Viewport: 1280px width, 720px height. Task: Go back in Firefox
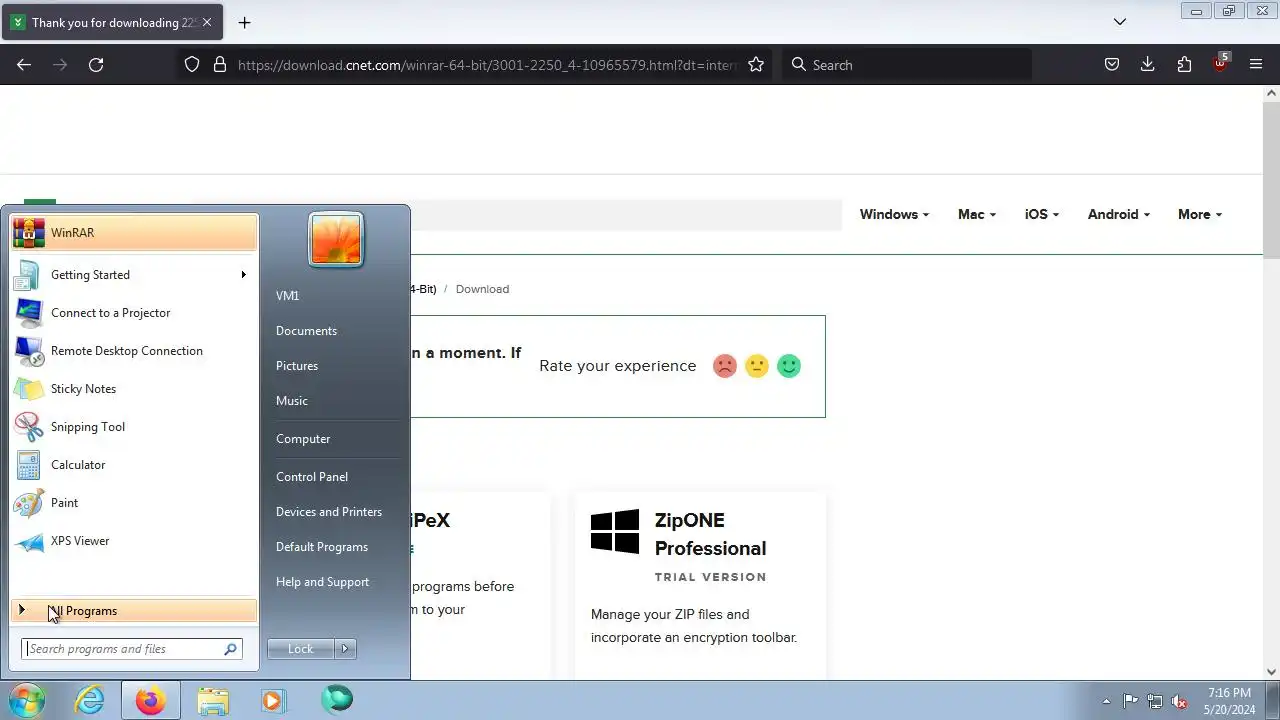(24, 65)
